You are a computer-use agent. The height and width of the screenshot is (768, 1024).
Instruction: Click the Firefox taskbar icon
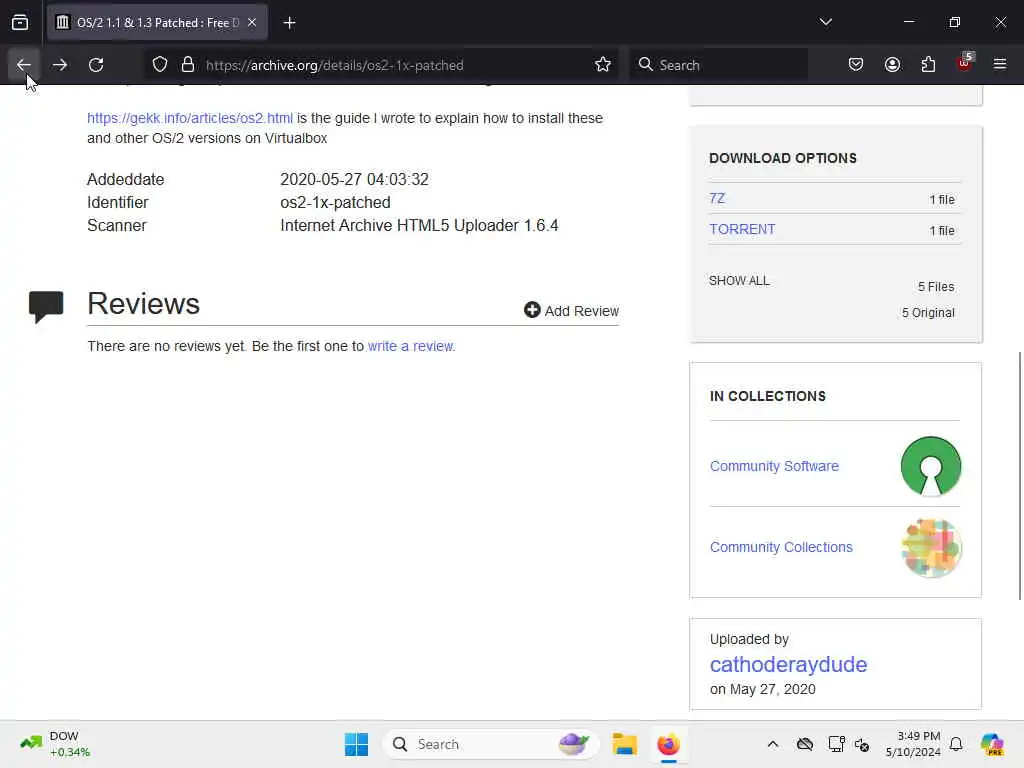[668, 744]
